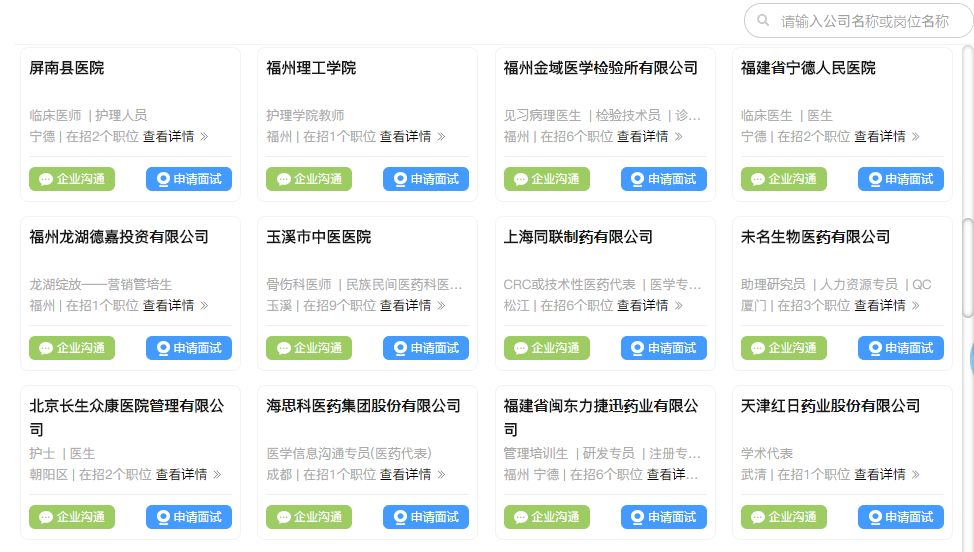Click 企业沟通 for 福建省宁德人民医院

point(784,179)
